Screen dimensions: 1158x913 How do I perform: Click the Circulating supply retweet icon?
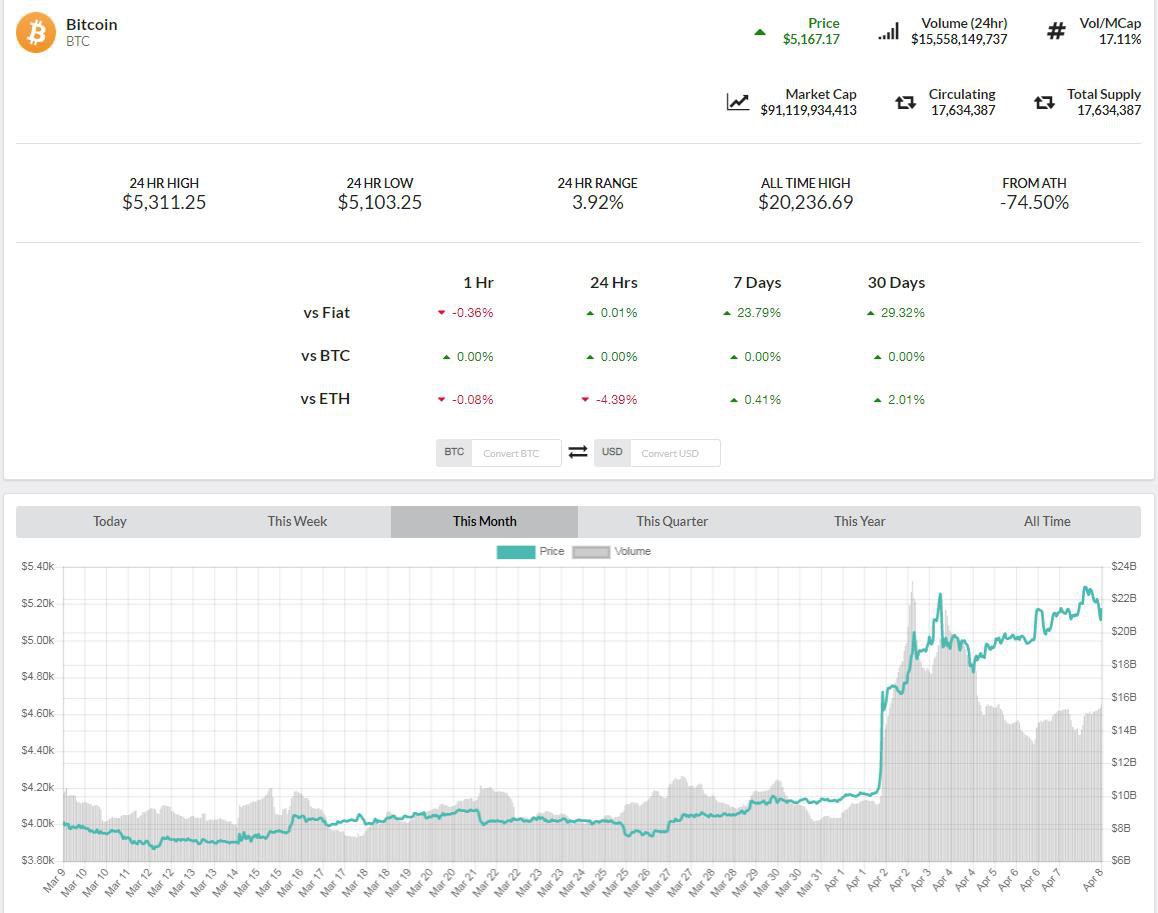coord(905,103)
